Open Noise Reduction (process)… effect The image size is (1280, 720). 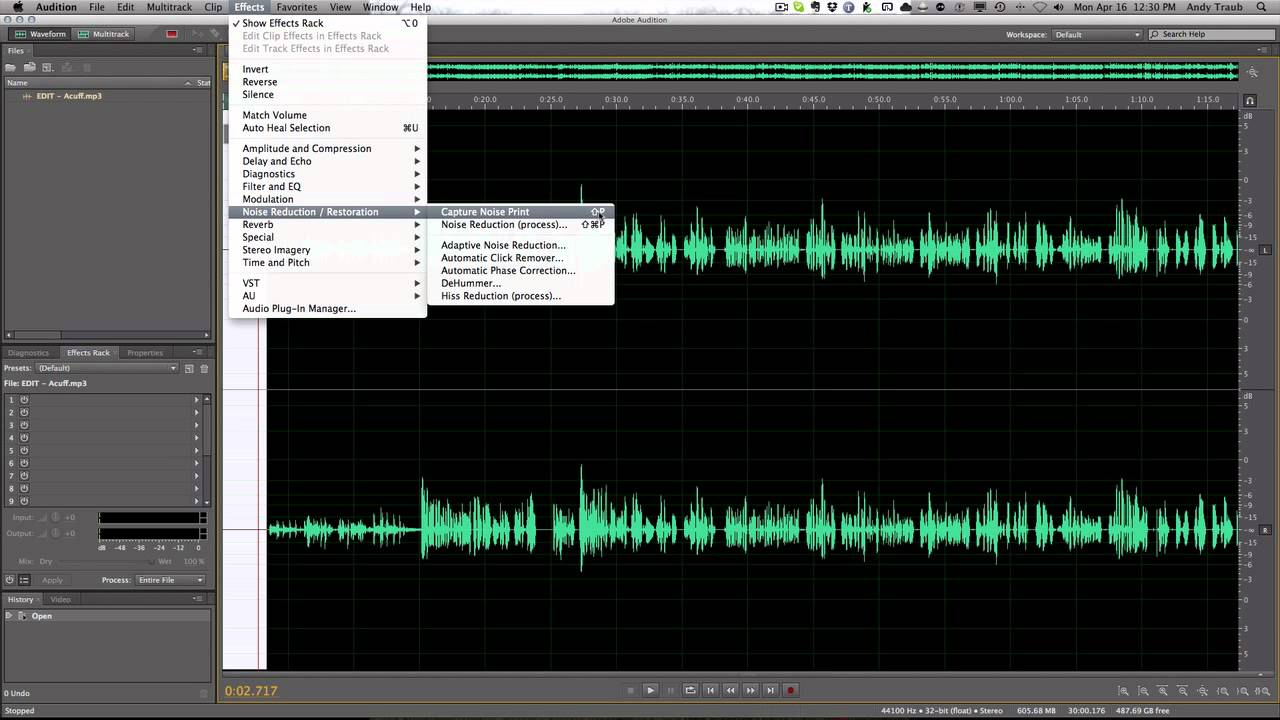pos(523,225)
